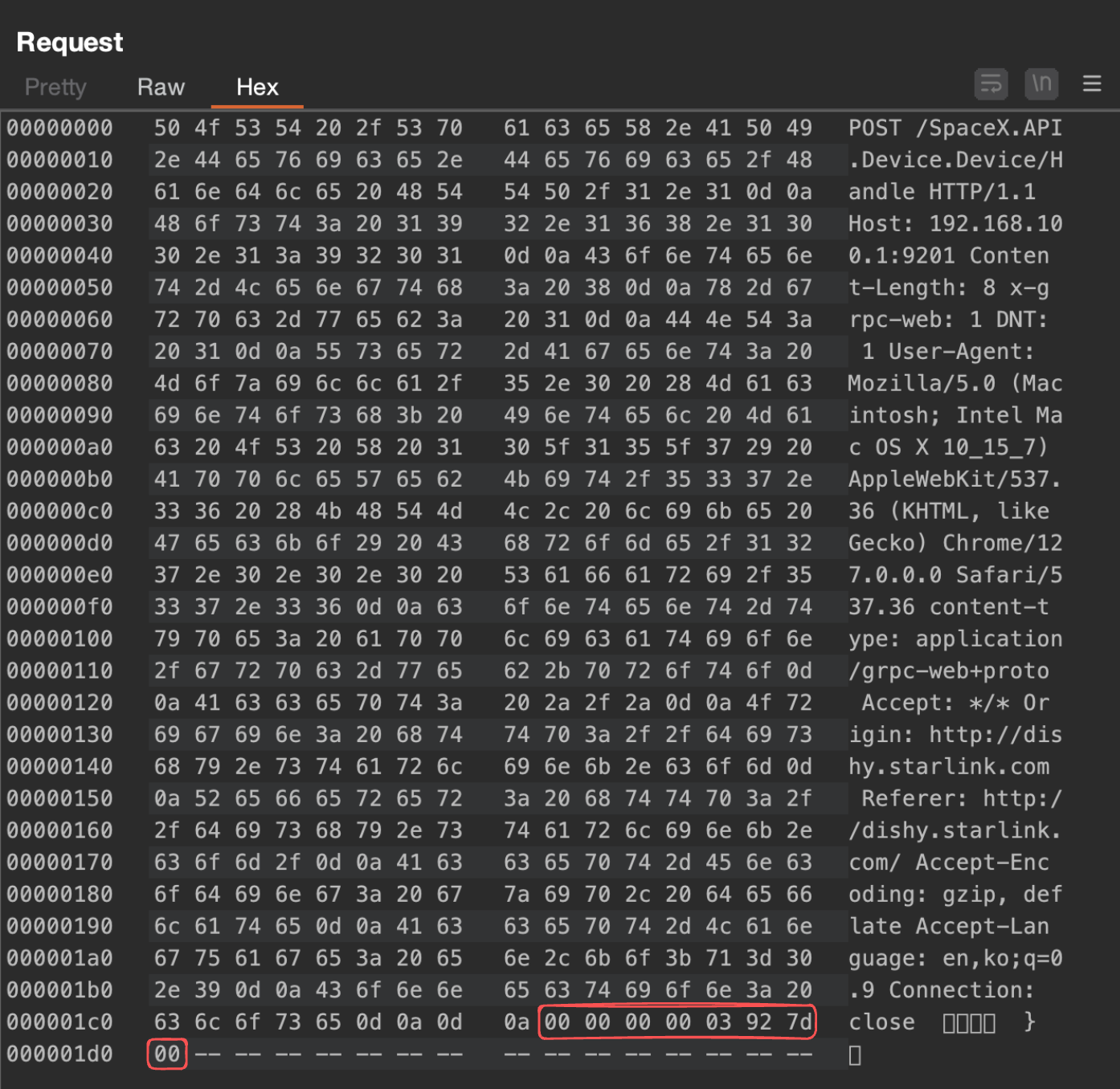
Task: Select ASCII text "1 User-Agent:"
Action: coord(949,352)
